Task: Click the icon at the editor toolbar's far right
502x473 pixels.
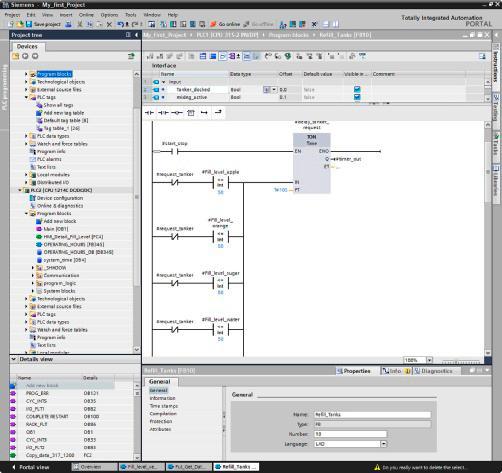Action: [x=482, y=56]
